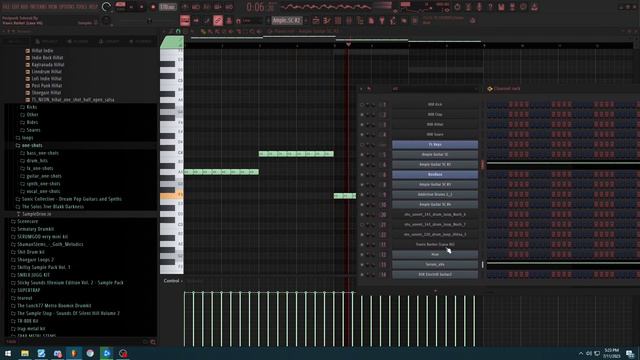Open the FILE menu
Image resolution: width=640 pixels, height=360 pixels.
pyautogui.click(x=6, y=7)
